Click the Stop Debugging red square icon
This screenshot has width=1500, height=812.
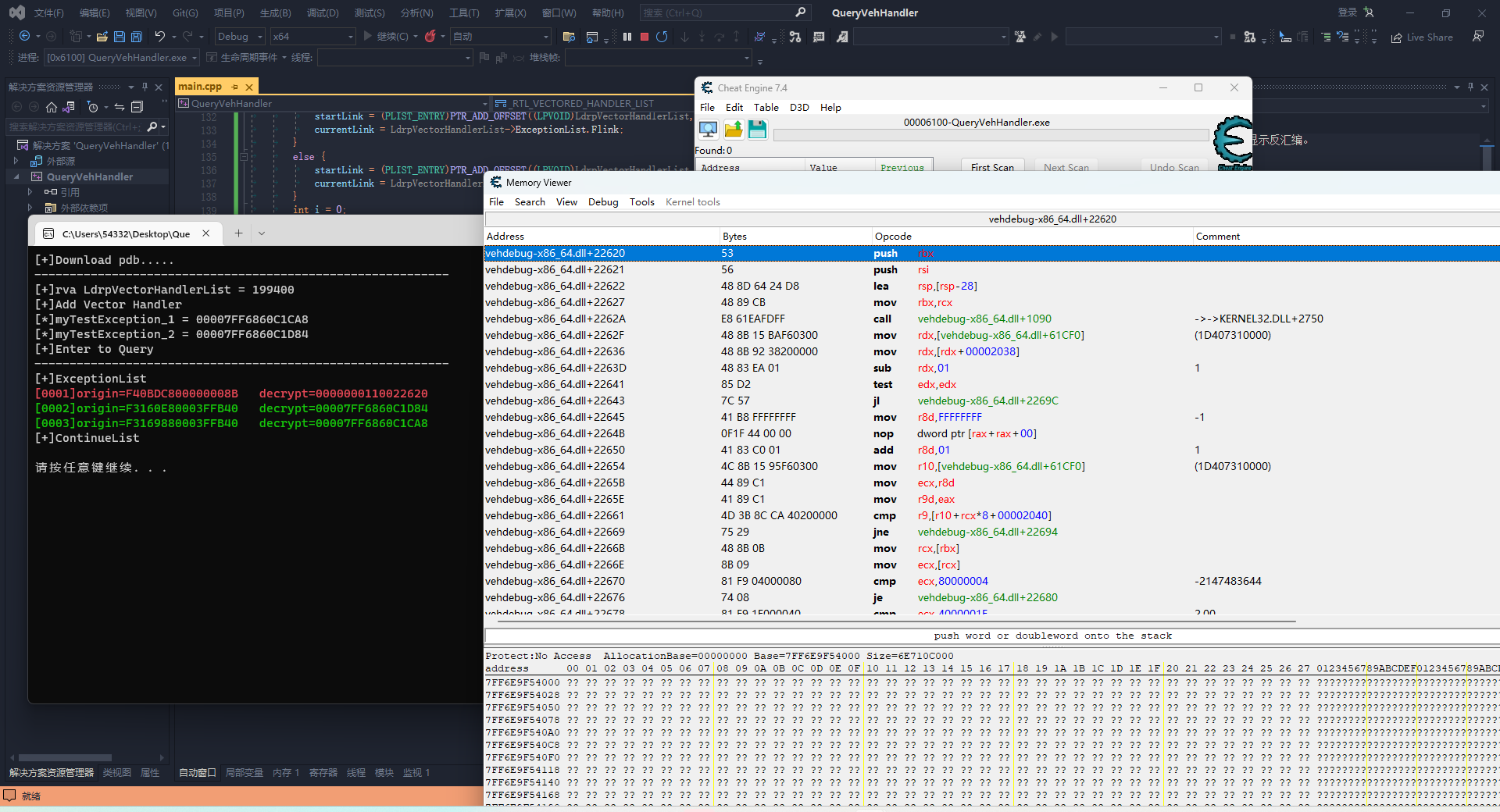tap(645, 37)
